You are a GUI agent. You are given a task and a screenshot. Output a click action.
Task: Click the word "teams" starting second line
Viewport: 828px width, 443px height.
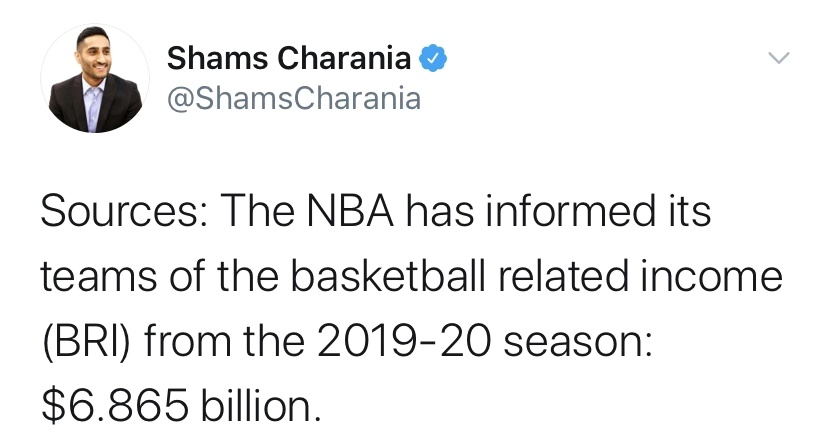pos(99,277)
